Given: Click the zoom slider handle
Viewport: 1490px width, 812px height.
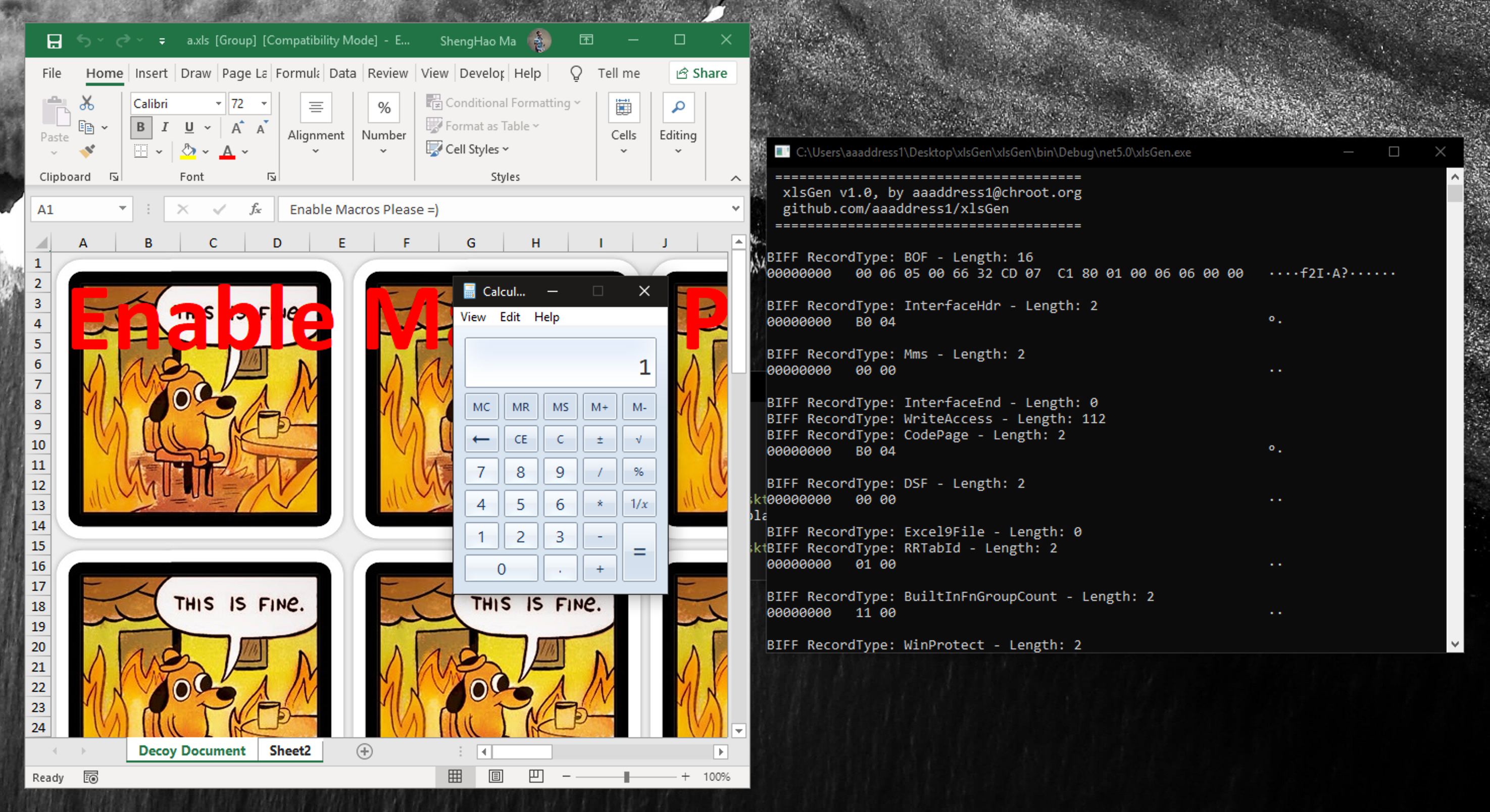Looking at the screenshot, I should (x=626, y=777).
